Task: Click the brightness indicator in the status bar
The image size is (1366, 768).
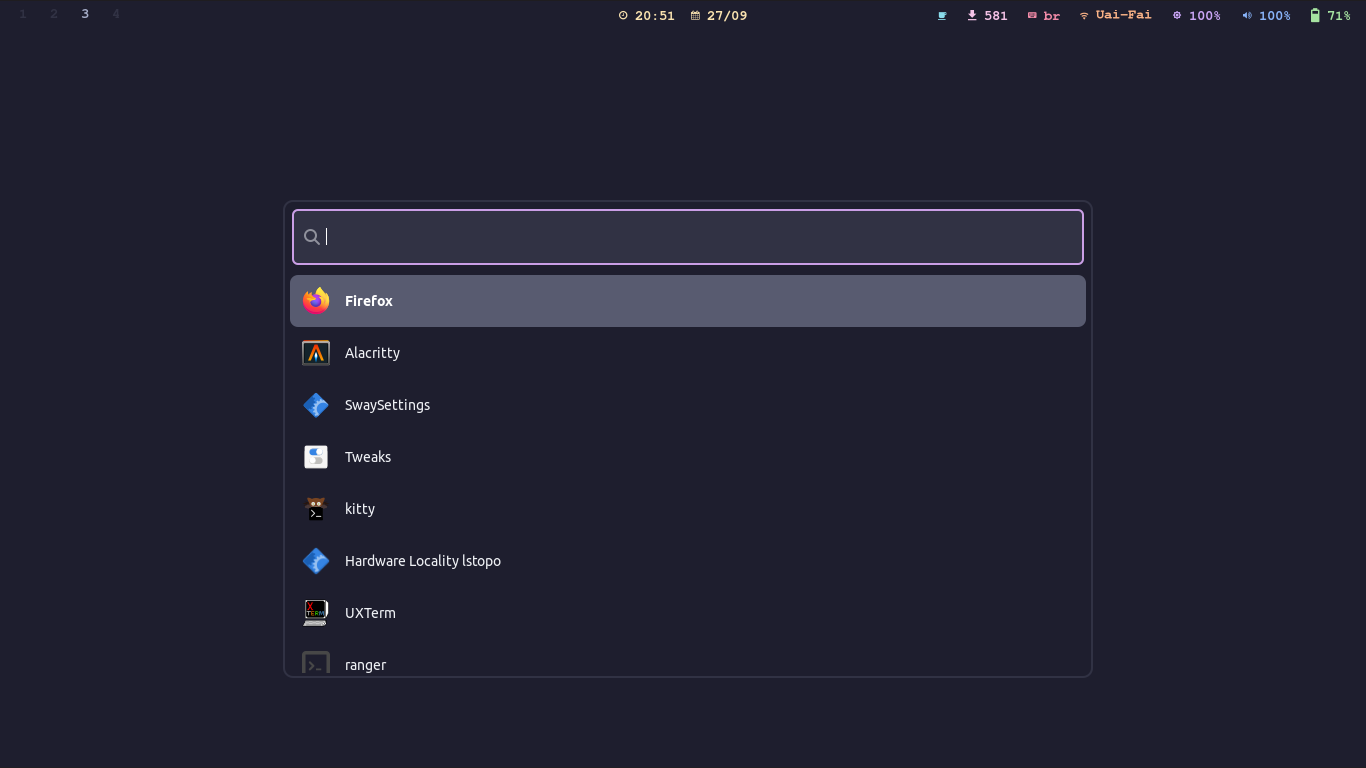Action: tap(1197, 15)
